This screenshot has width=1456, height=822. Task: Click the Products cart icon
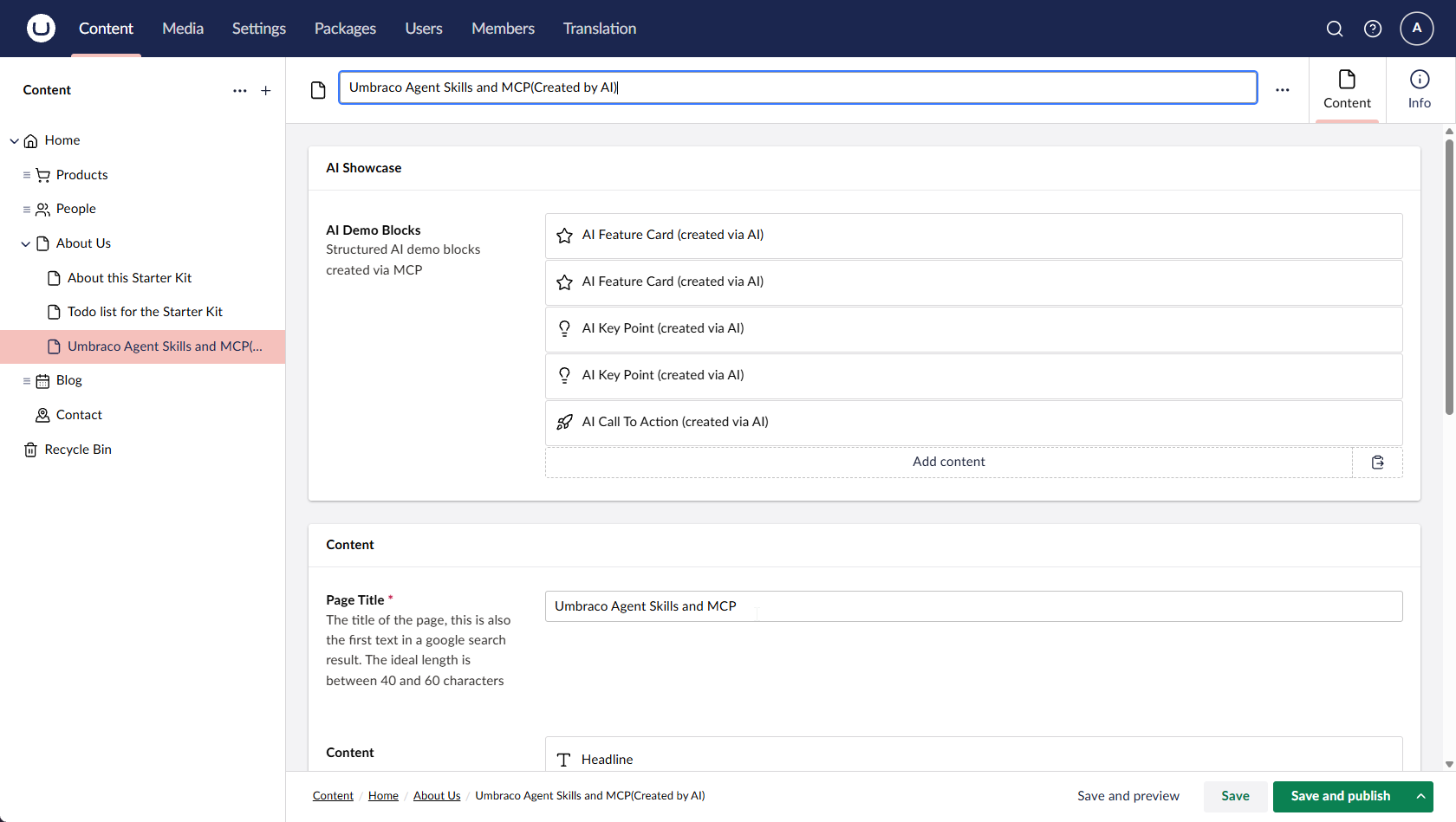42,175
